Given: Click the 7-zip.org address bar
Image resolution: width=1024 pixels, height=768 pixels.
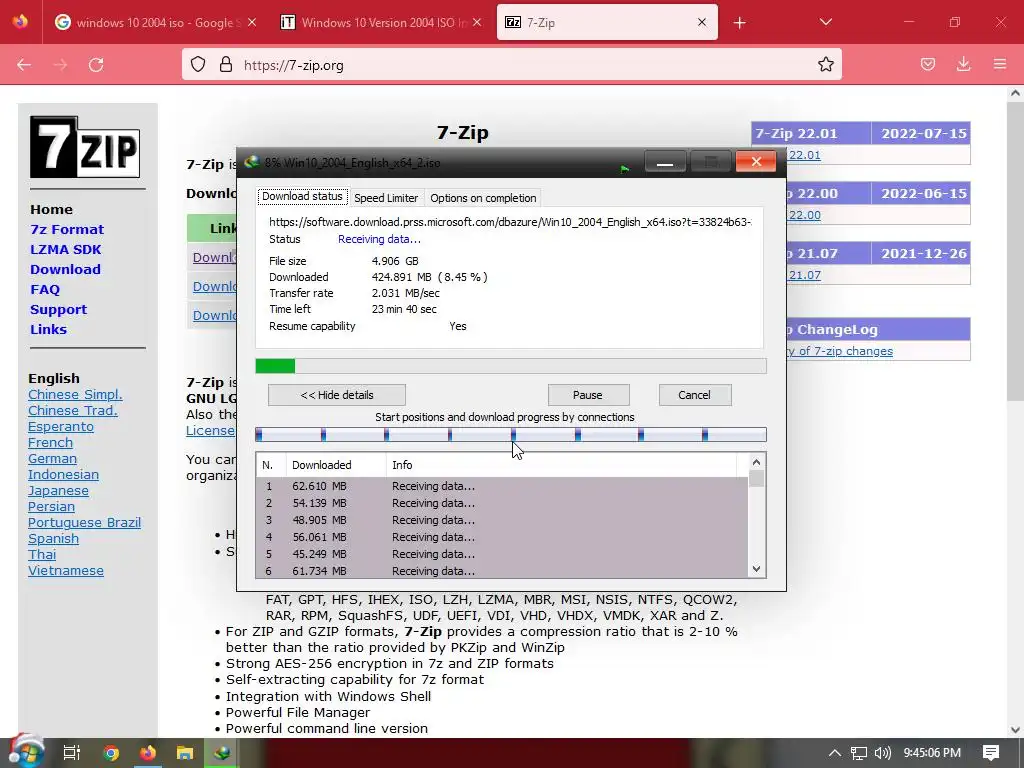Looking at the screenshot, I should click(511, 65).
